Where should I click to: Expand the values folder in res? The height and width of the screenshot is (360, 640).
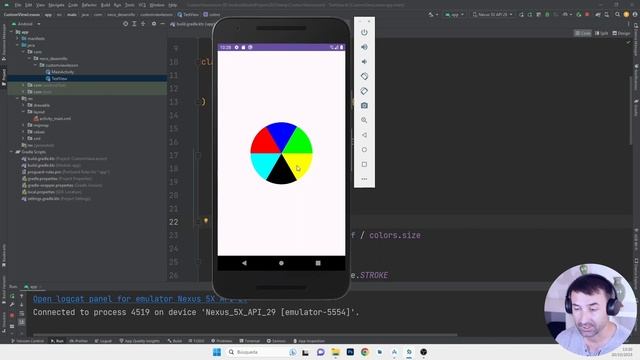click(24, 132)
